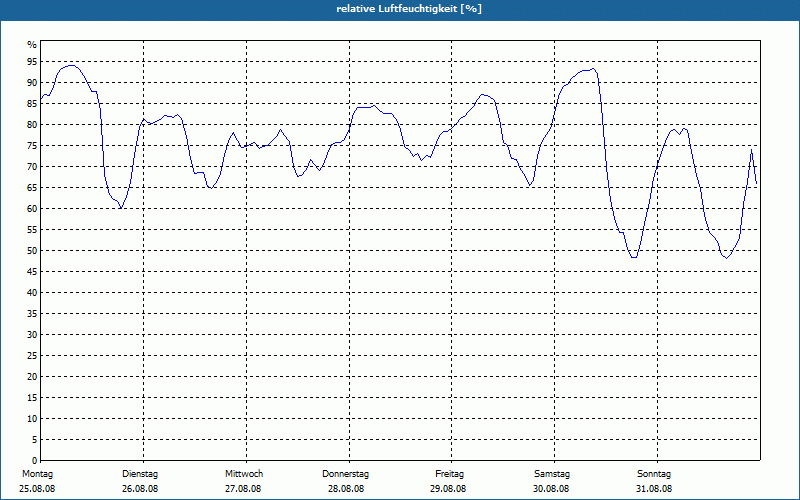The width and height of the screenshot is (800, 500).
Task: Select the "Donnerstag" day label
Action: pyautogui.click(x=345, y=474)
